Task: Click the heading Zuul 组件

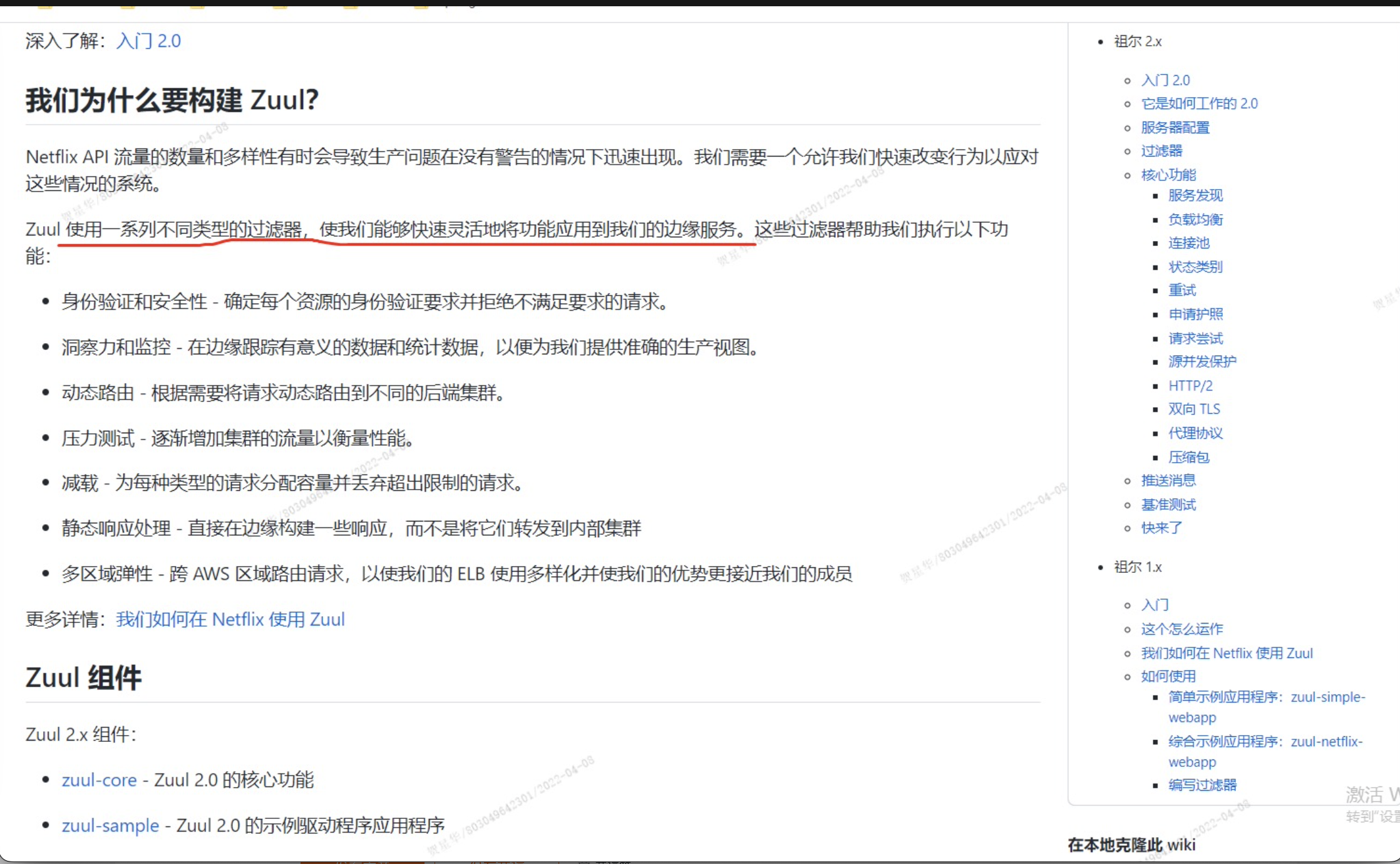Action: (83, 677)
